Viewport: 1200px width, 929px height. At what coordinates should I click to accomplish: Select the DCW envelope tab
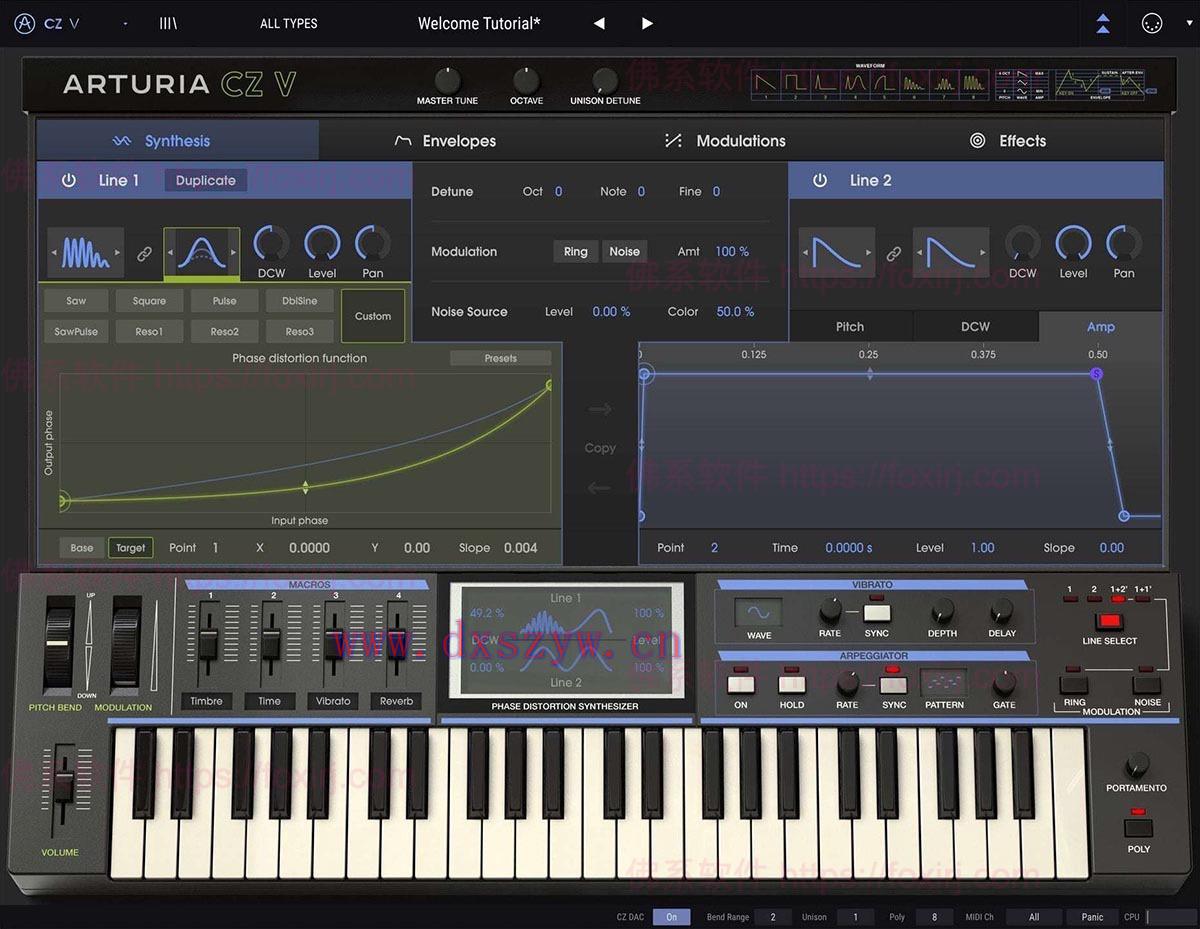tap(975, 327)
